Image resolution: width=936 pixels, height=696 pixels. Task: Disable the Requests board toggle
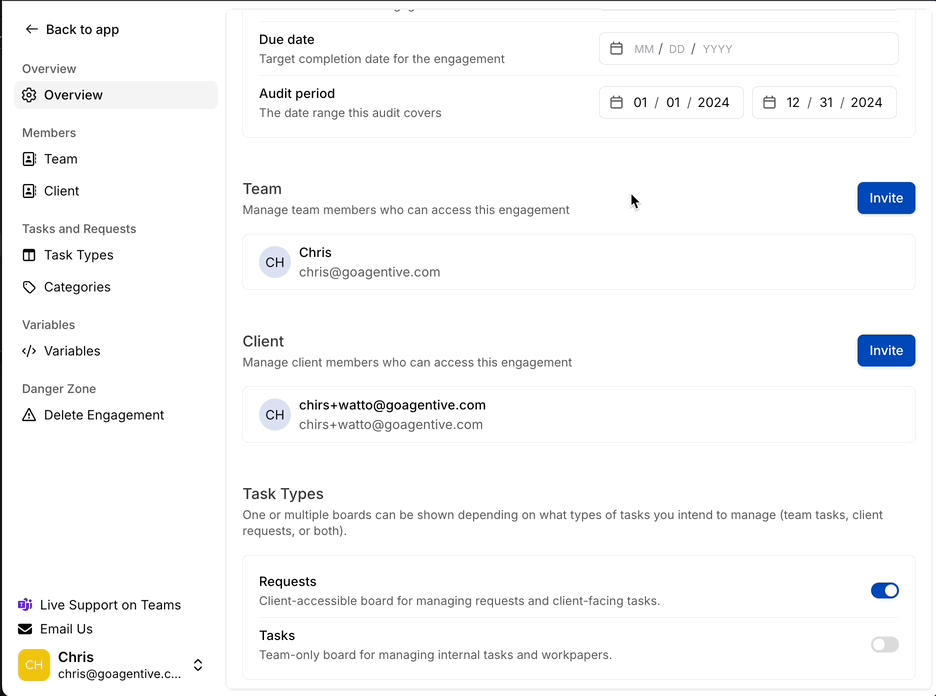(x=884, y=591)
